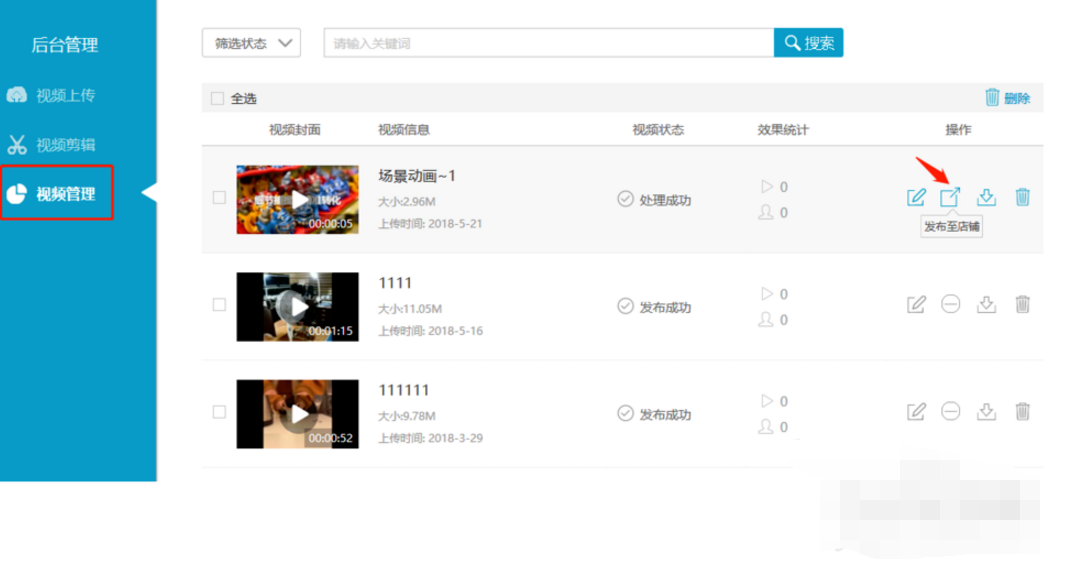Click trash icon for video 111111
Image resolution: width=1075 pixels, height=566 pixels.
tap(1022, 412)
